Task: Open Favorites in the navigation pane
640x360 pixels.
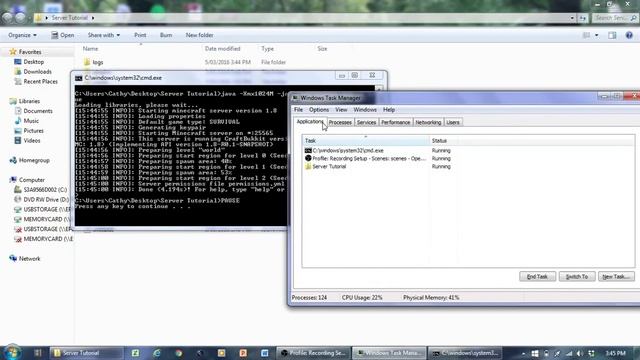Action: coord(30,52)
